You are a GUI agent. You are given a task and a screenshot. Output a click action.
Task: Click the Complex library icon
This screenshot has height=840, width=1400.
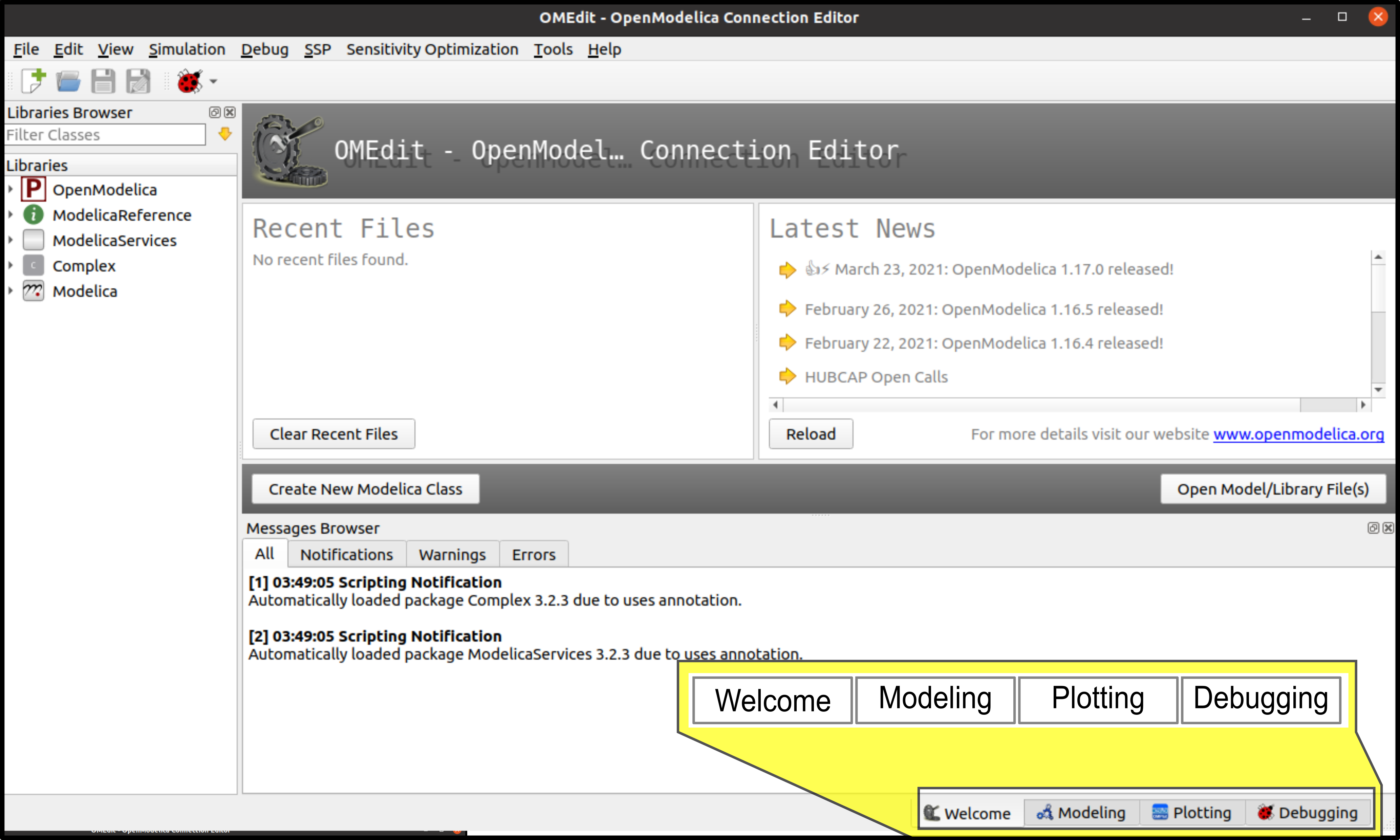pyautogui.click(x=34, y=265)
